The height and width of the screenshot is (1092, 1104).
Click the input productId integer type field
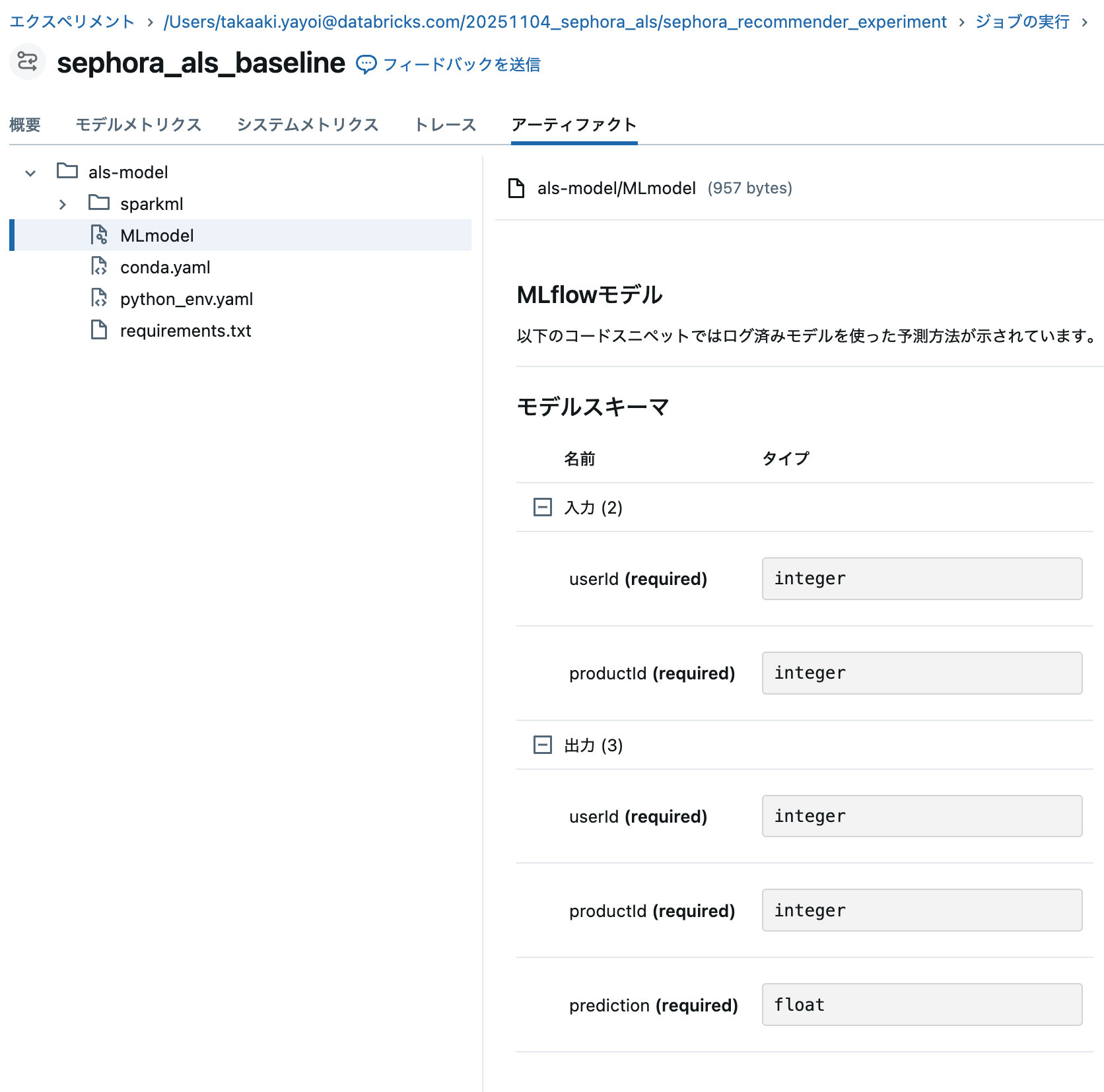tap(922, 673)
